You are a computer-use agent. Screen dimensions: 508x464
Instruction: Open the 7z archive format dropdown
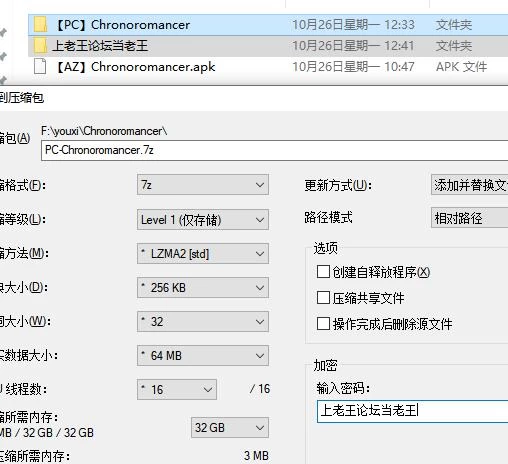click(x=203, y=185)
